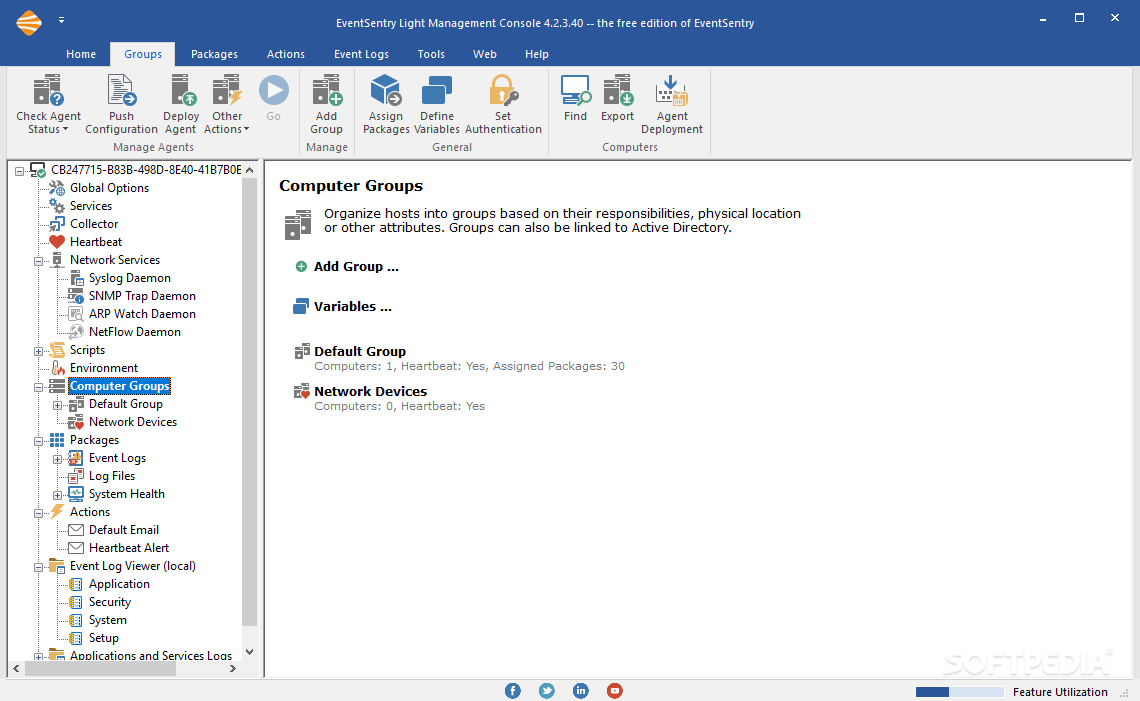Select Setup log in the tree
The image size is (1140, 701).
coord(103,638)
